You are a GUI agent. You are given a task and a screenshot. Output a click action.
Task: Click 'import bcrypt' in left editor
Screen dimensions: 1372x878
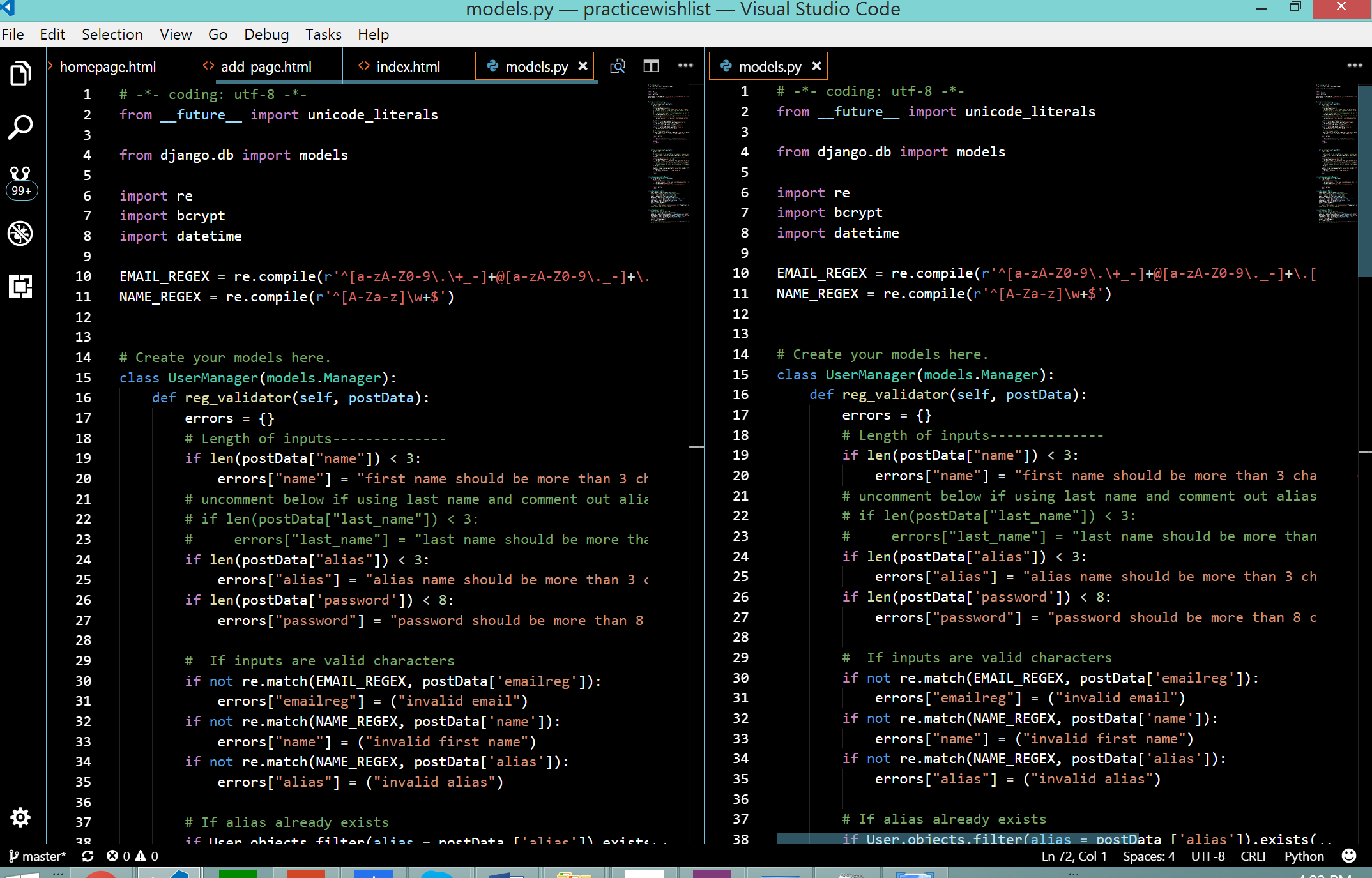tap(172, 216)
